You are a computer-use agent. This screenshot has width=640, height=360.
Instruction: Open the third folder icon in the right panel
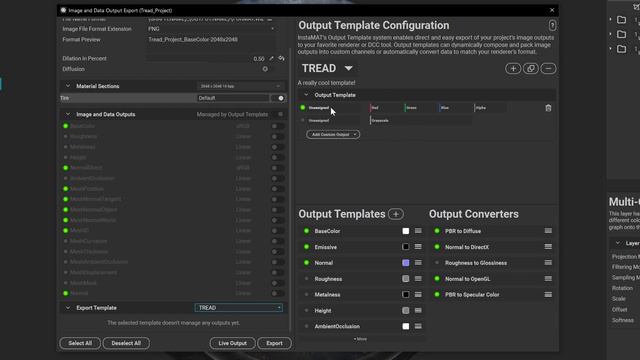(621, 49)
